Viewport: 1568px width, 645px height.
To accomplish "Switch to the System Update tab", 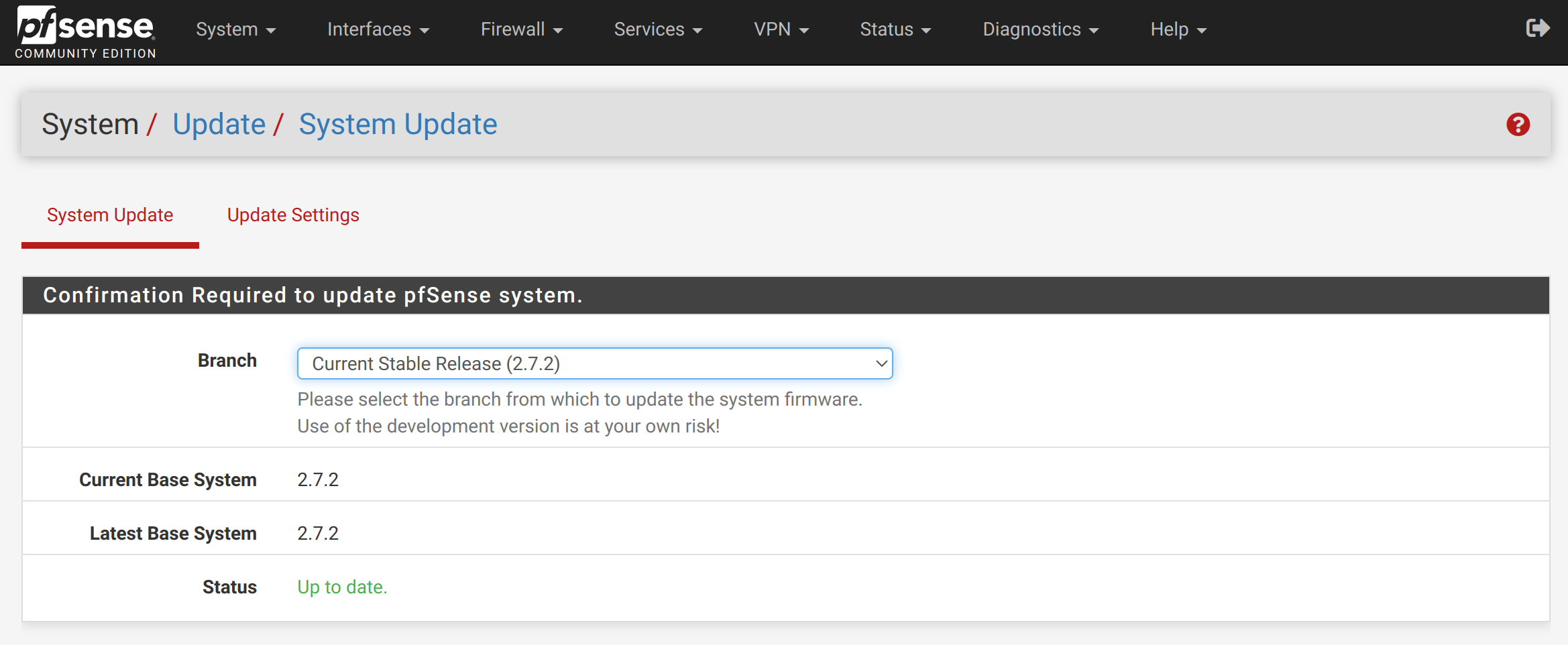I will (110, 215).
